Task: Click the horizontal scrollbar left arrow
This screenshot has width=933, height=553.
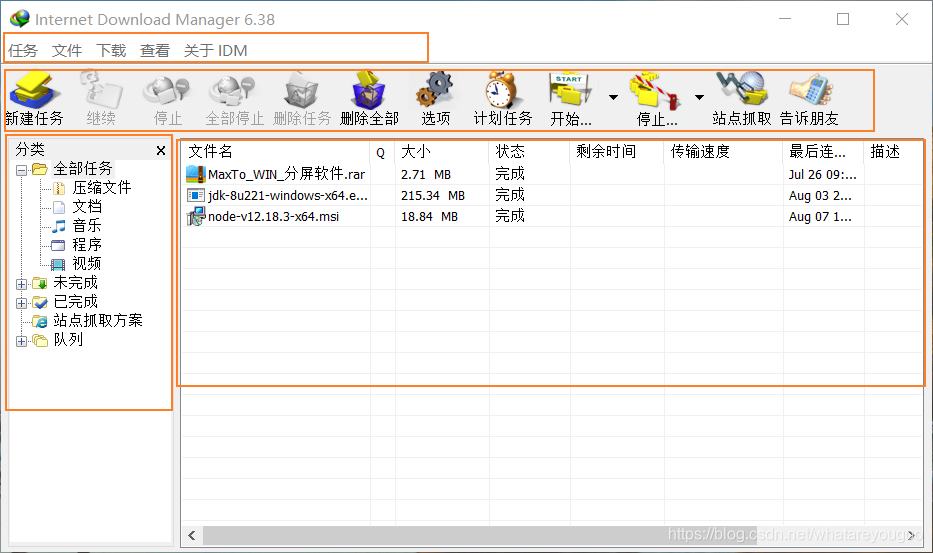Action: (x=192, y=535)
